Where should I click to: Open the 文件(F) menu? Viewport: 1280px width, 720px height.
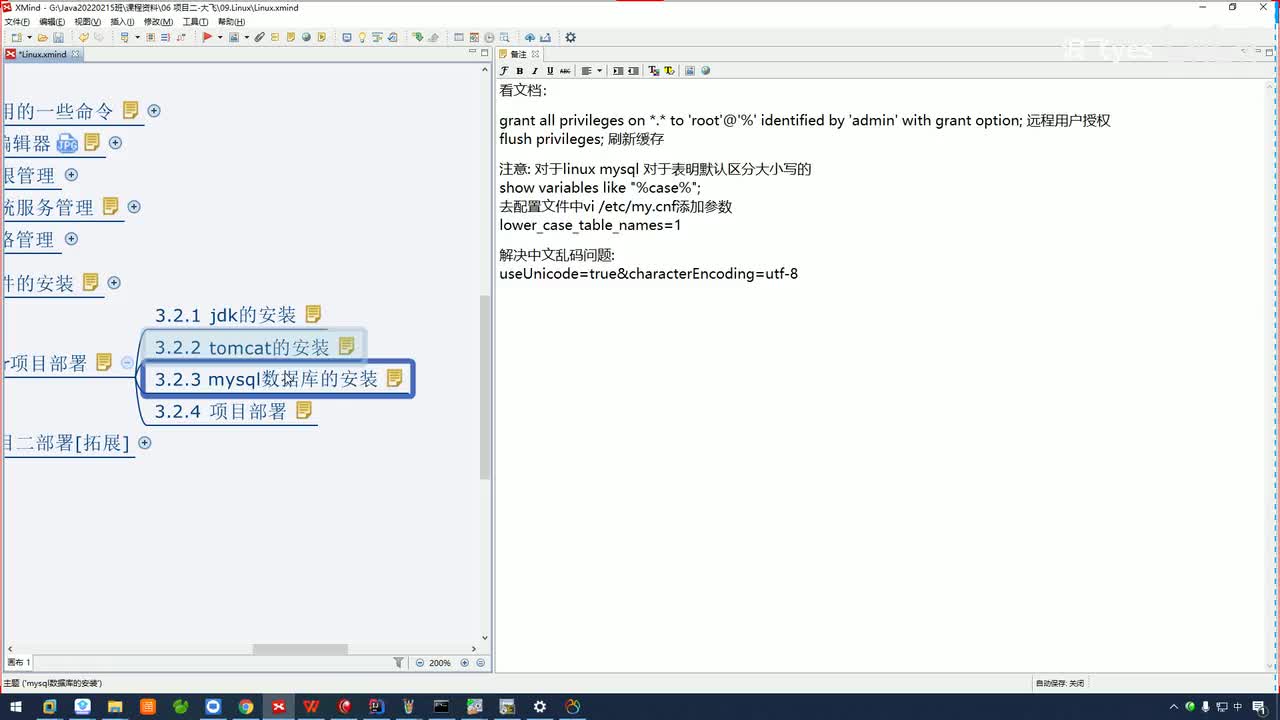[x=18, y=21]
